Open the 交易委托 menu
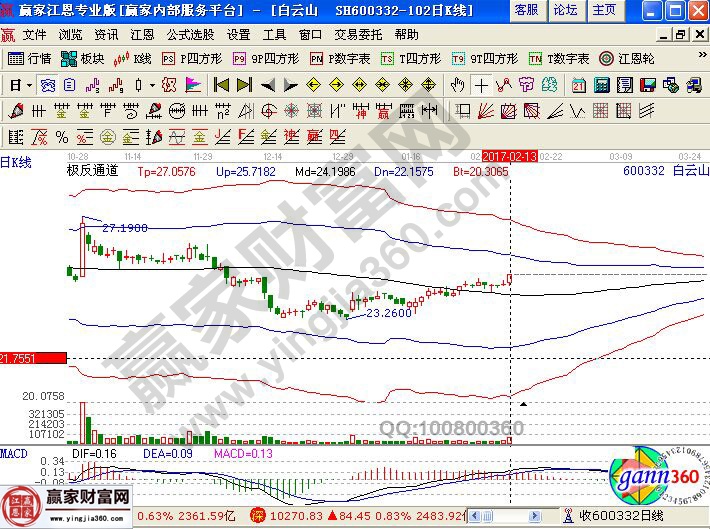Screen dimensions: 710x529 359,34
